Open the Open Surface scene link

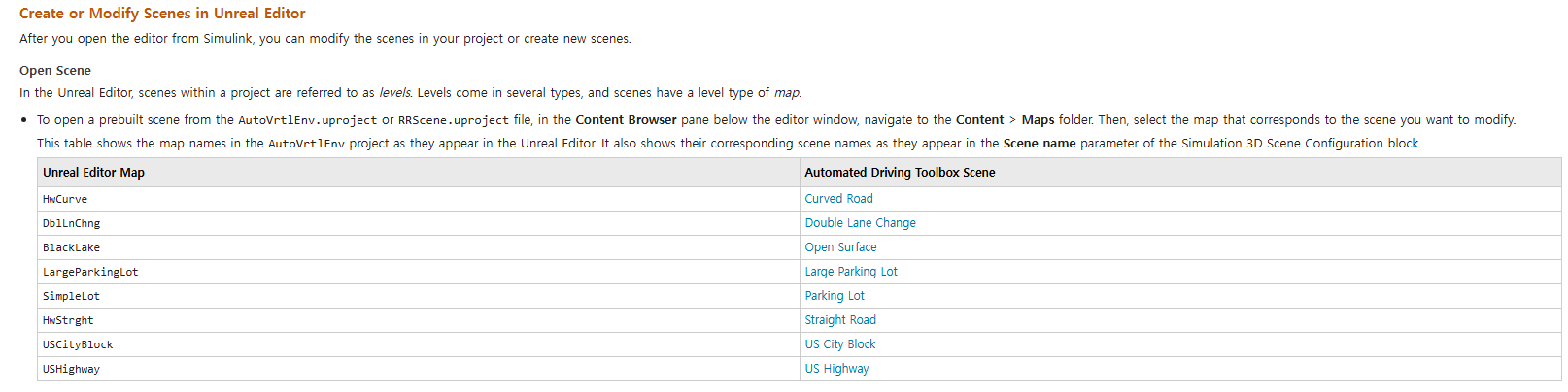(x=840, y=247)
